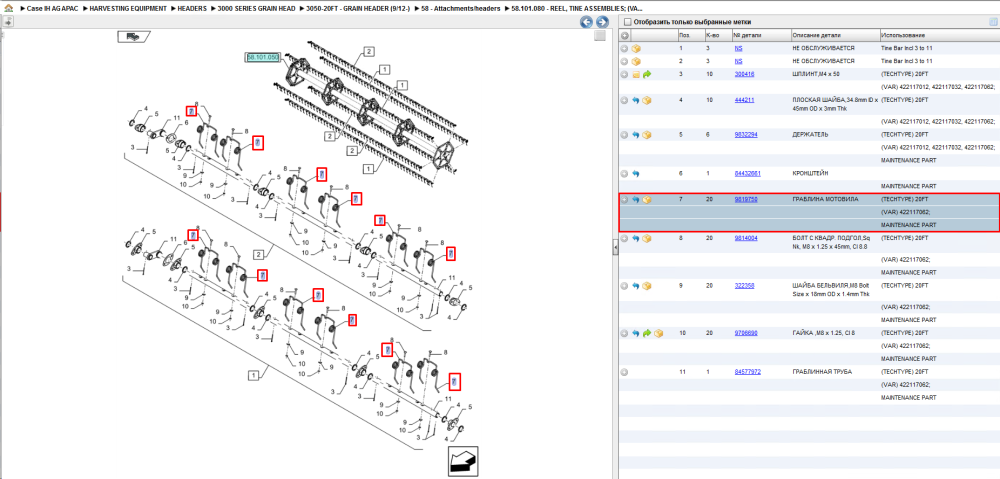Click the plus button in position 6 row
The width and height of the screenshot is (1000, 479).
coord(625,173)
